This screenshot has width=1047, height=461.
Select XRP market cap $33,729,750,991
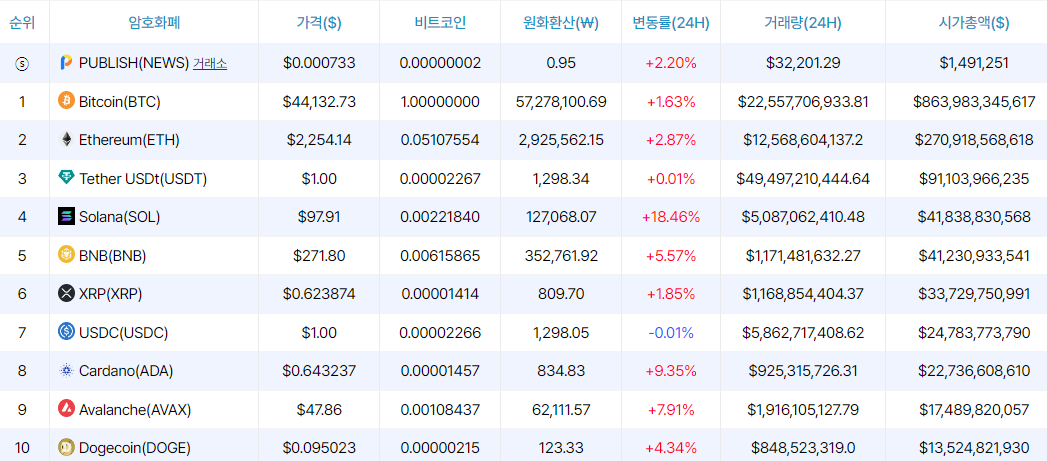(974, 294)
